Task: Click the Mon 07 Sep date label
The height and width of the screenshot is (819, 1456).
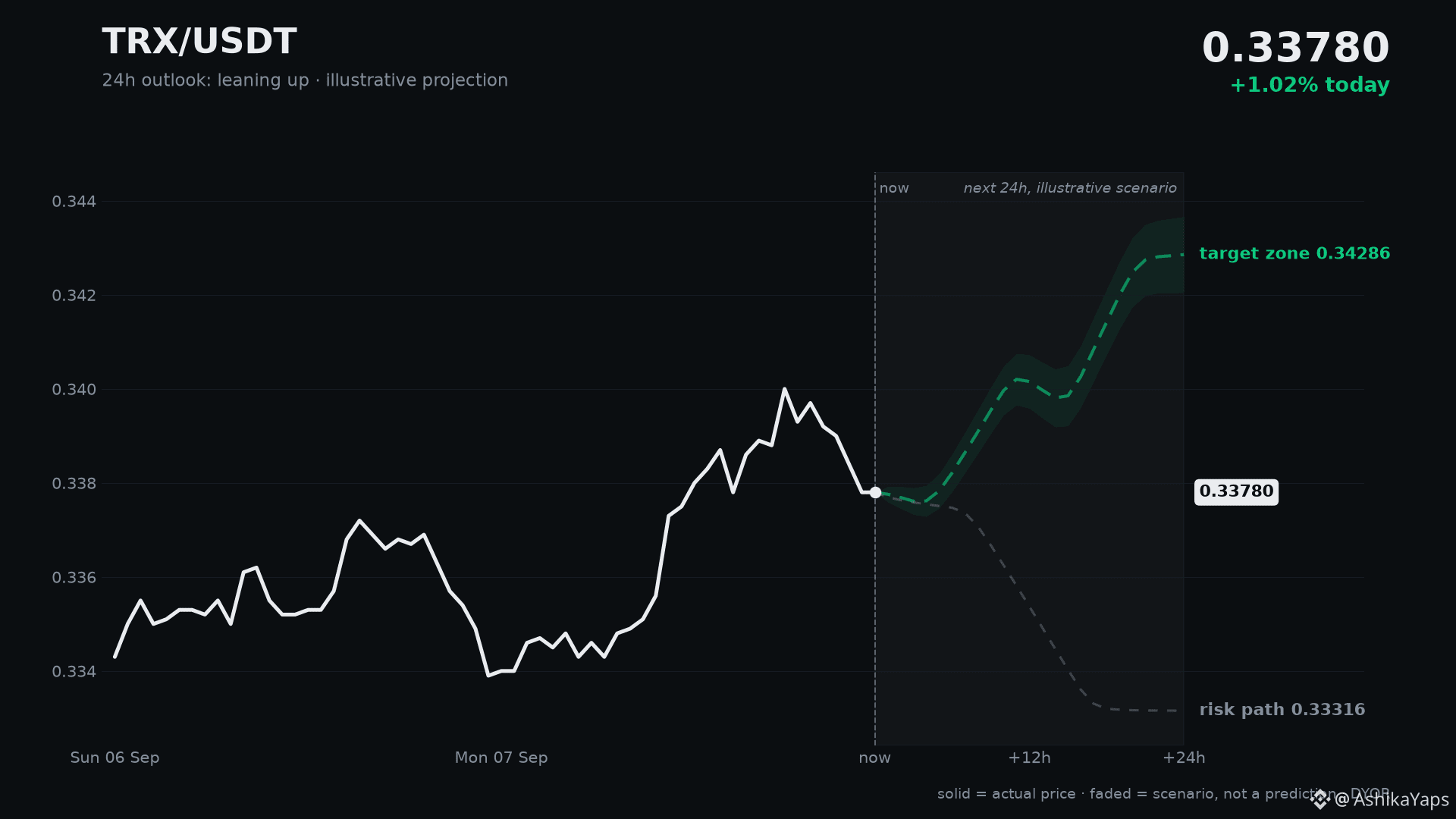Action: pyautogui.click(x=501, y=758)
